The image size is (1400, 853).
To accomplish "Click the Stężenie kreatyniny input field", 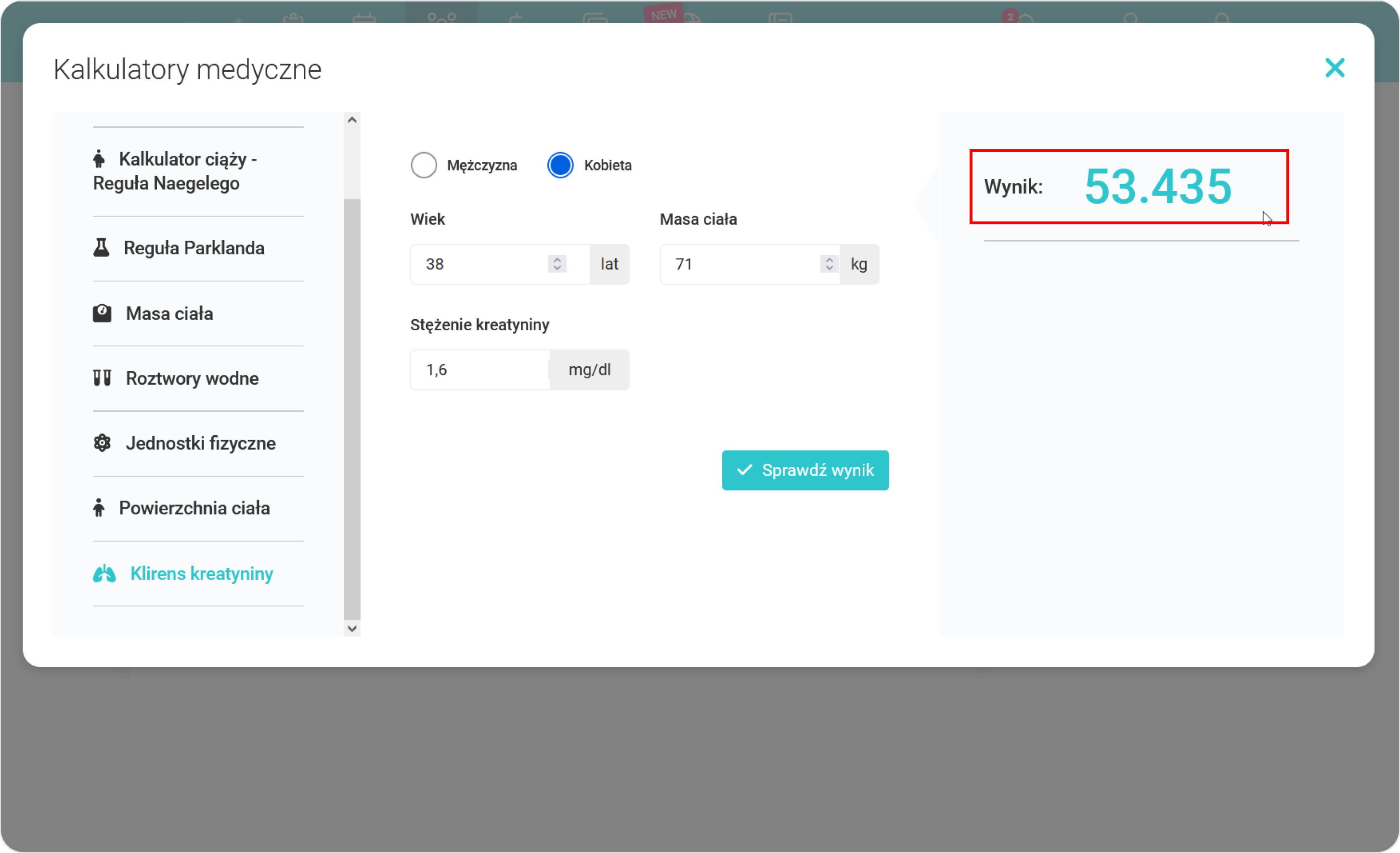I will [480, 370].
